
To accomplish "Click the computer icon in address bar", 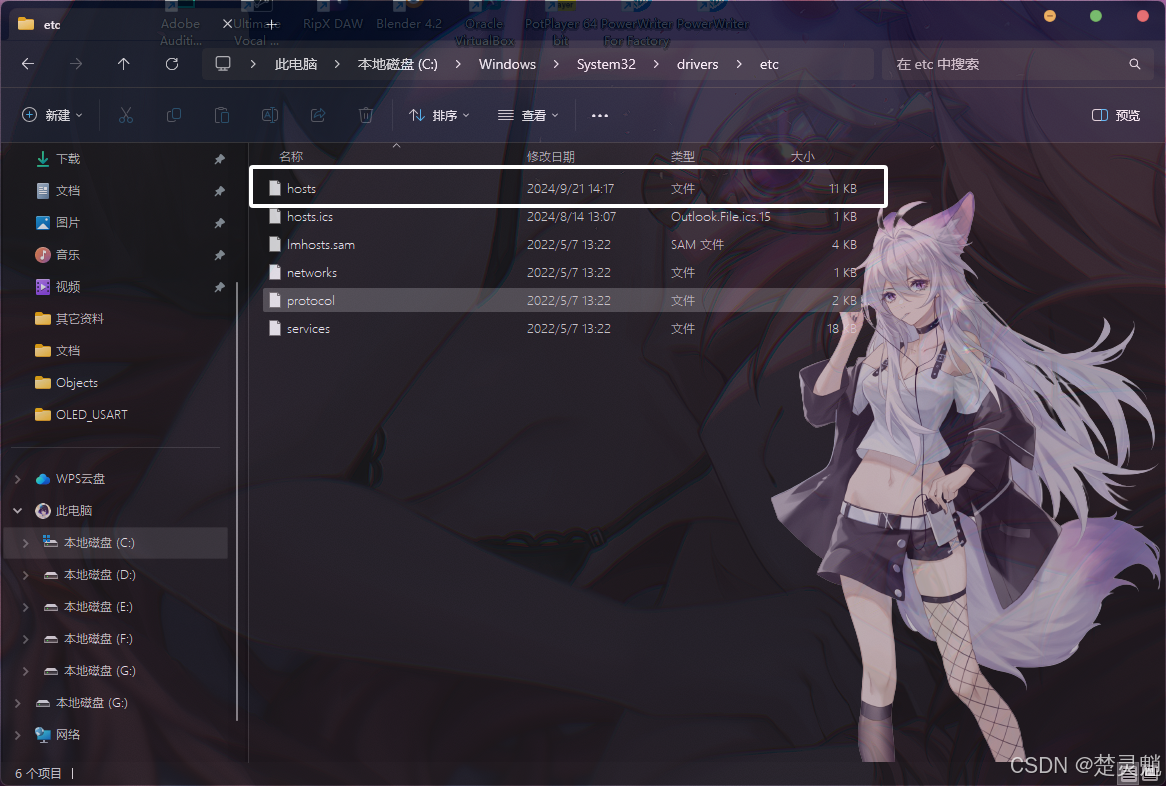I will click(222, 64).
